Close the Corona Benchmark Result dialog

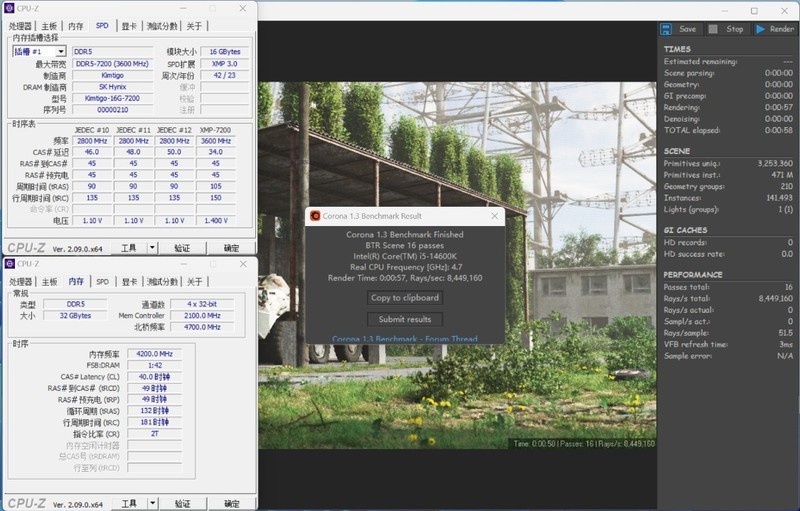pyautogui.click(x=494, y=215)
